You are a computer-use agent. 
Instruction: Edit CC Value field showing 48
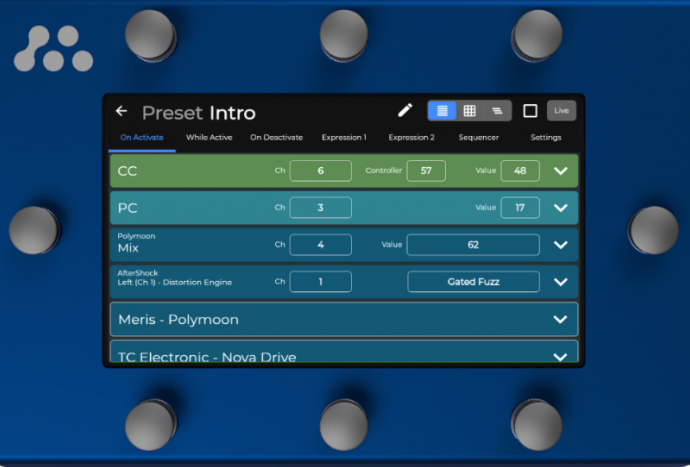pos(520,171)
